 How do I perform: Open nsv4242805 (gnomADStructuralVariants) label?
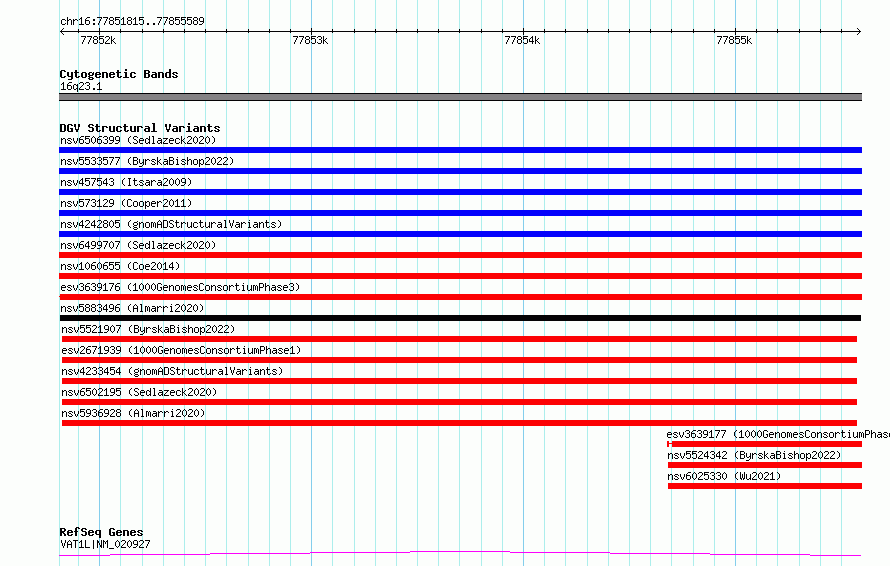(171, 224)
